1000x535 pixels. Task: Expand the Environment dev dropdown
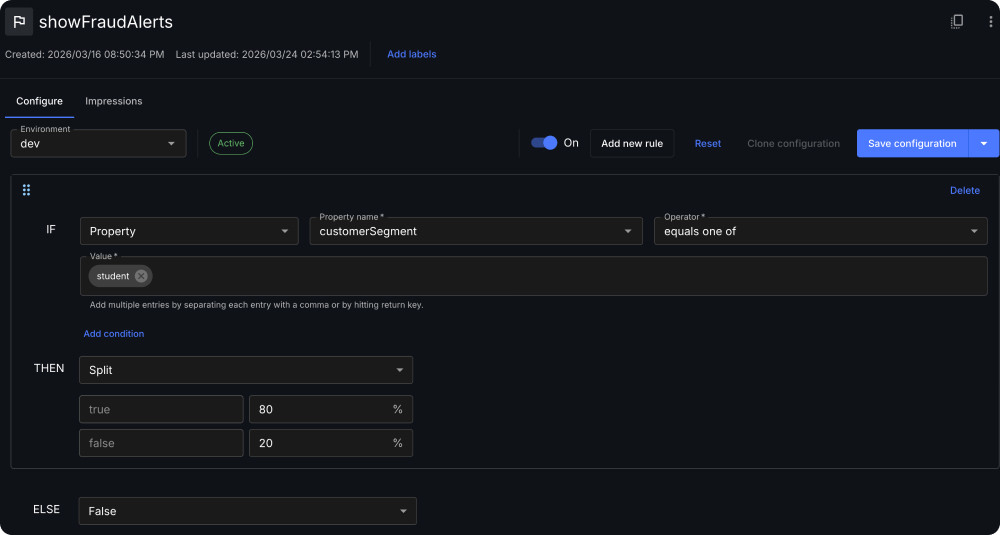[x=98, y=143]
